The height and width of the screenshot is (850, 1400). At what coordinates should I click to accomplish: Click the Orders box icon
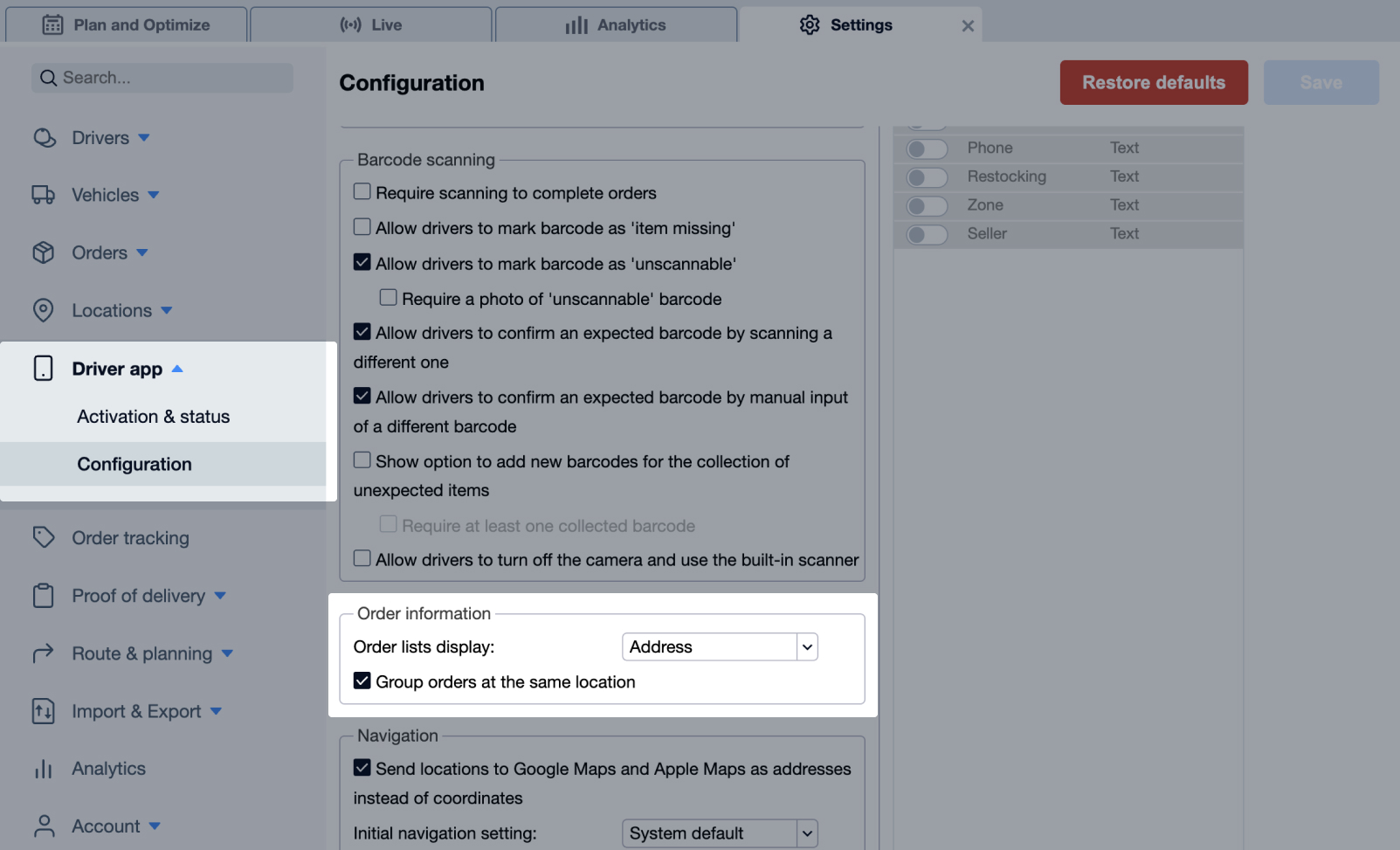(44, 252)
